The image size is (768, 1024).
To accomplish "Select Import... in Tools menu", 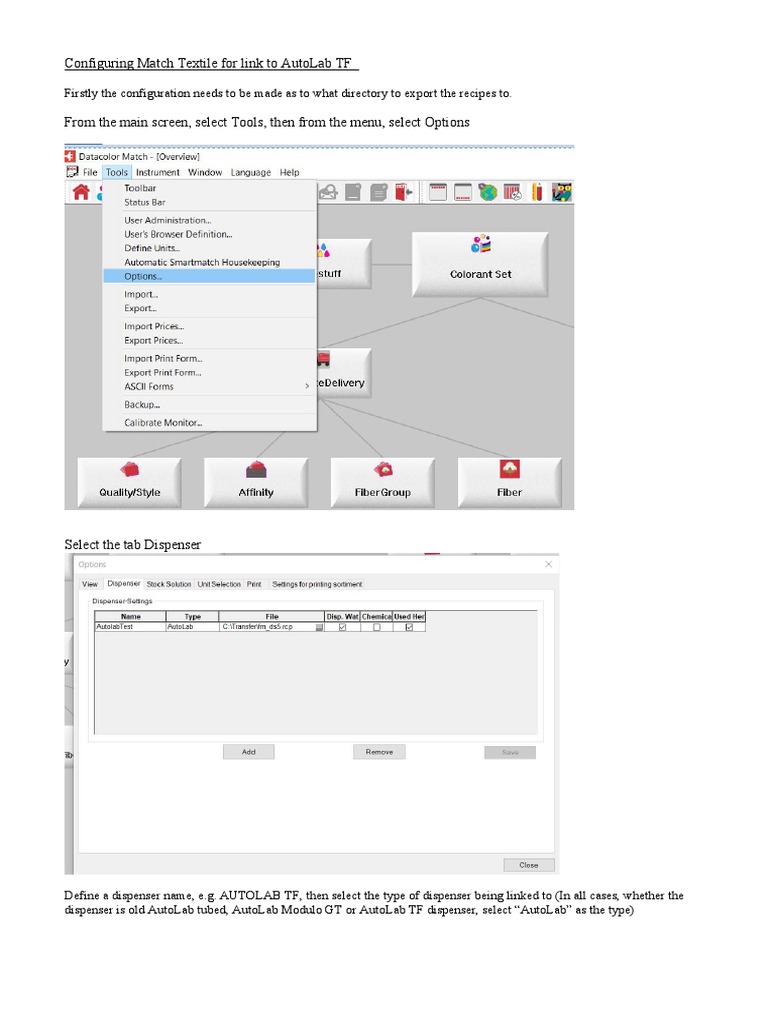I will click(209, 295).
